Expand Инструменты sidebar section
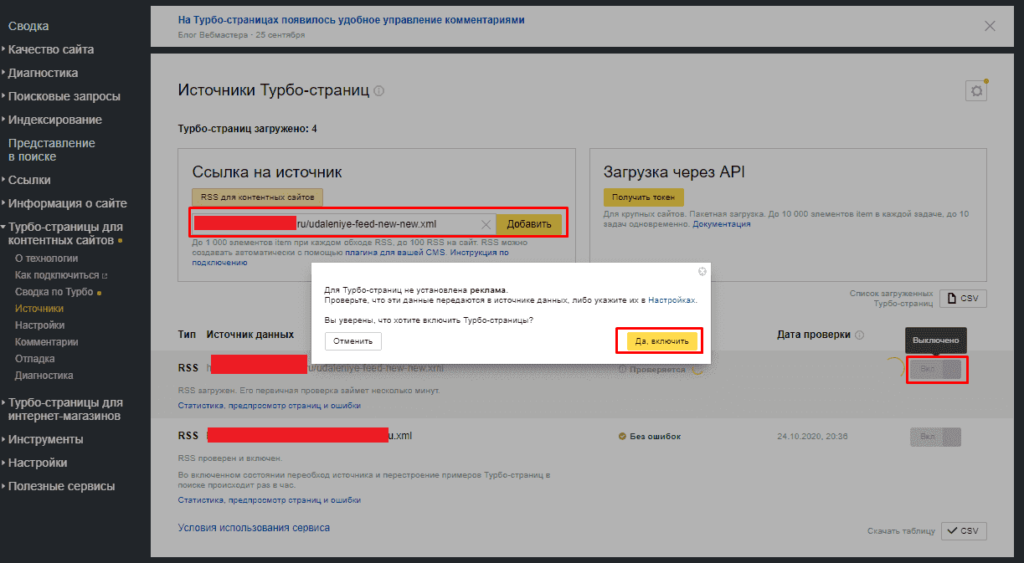This screenshot has width=1024, height=563. 45,440
